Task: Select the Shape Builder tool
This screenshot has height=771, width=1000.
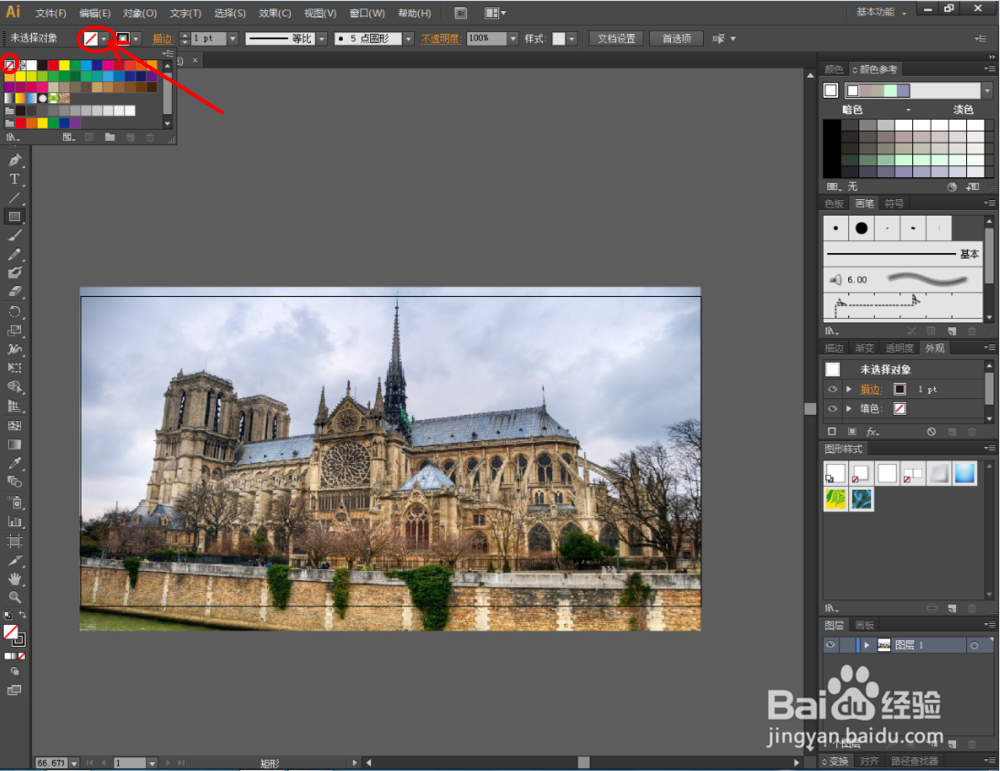Action: [14, 387]
